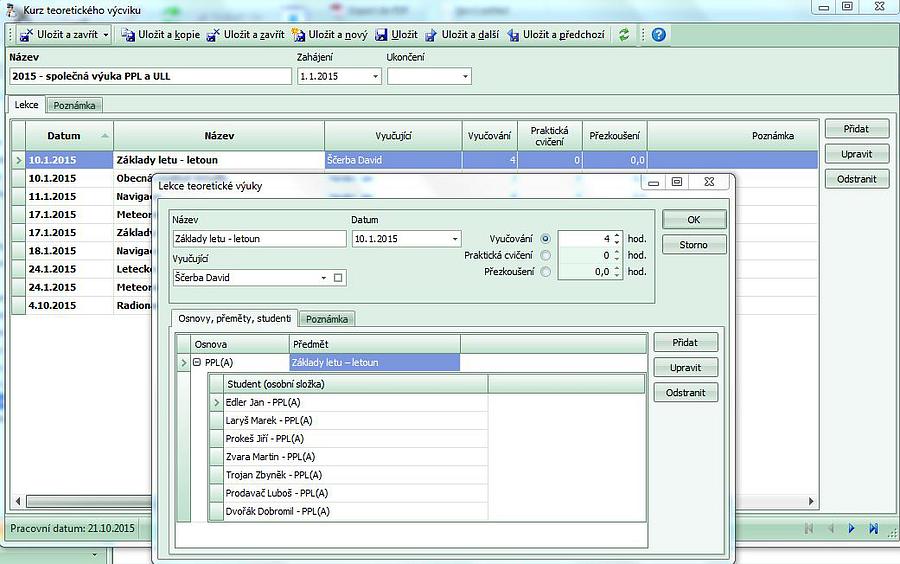900x564 pixels.
Task: Click the Uložit a další toolbar icon
Action: (x=431, y=35)
